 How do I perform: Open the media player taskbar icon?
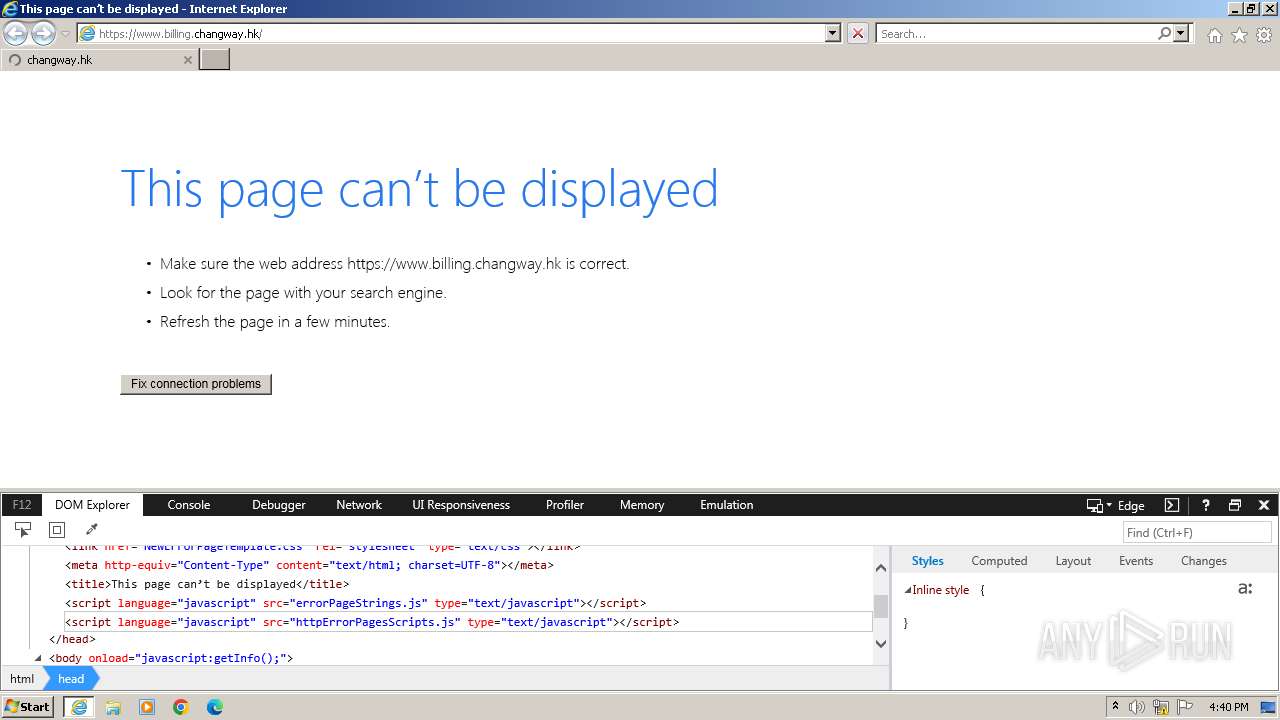[x=147, y=707]
